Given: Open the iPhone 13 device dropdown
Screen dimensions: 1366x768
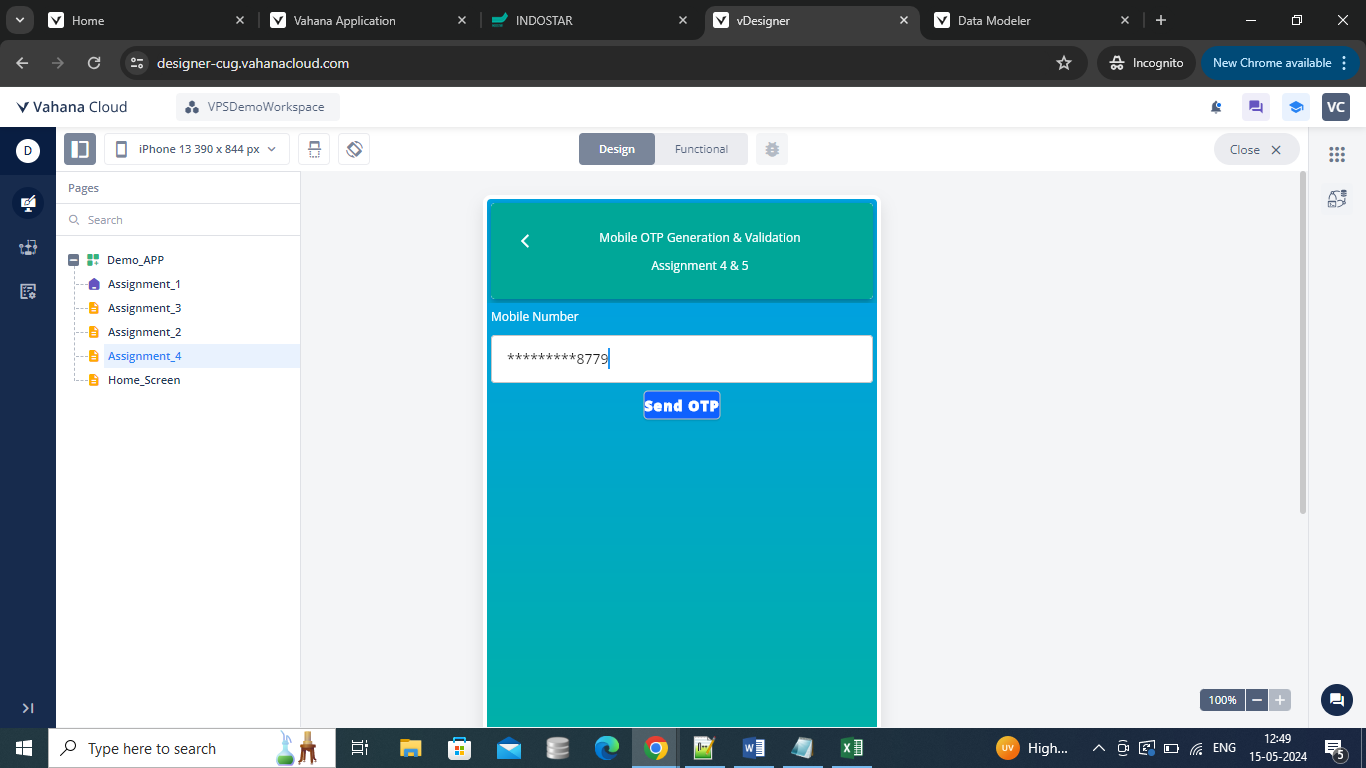Looking at the screenshot, I should pos(197,149).
